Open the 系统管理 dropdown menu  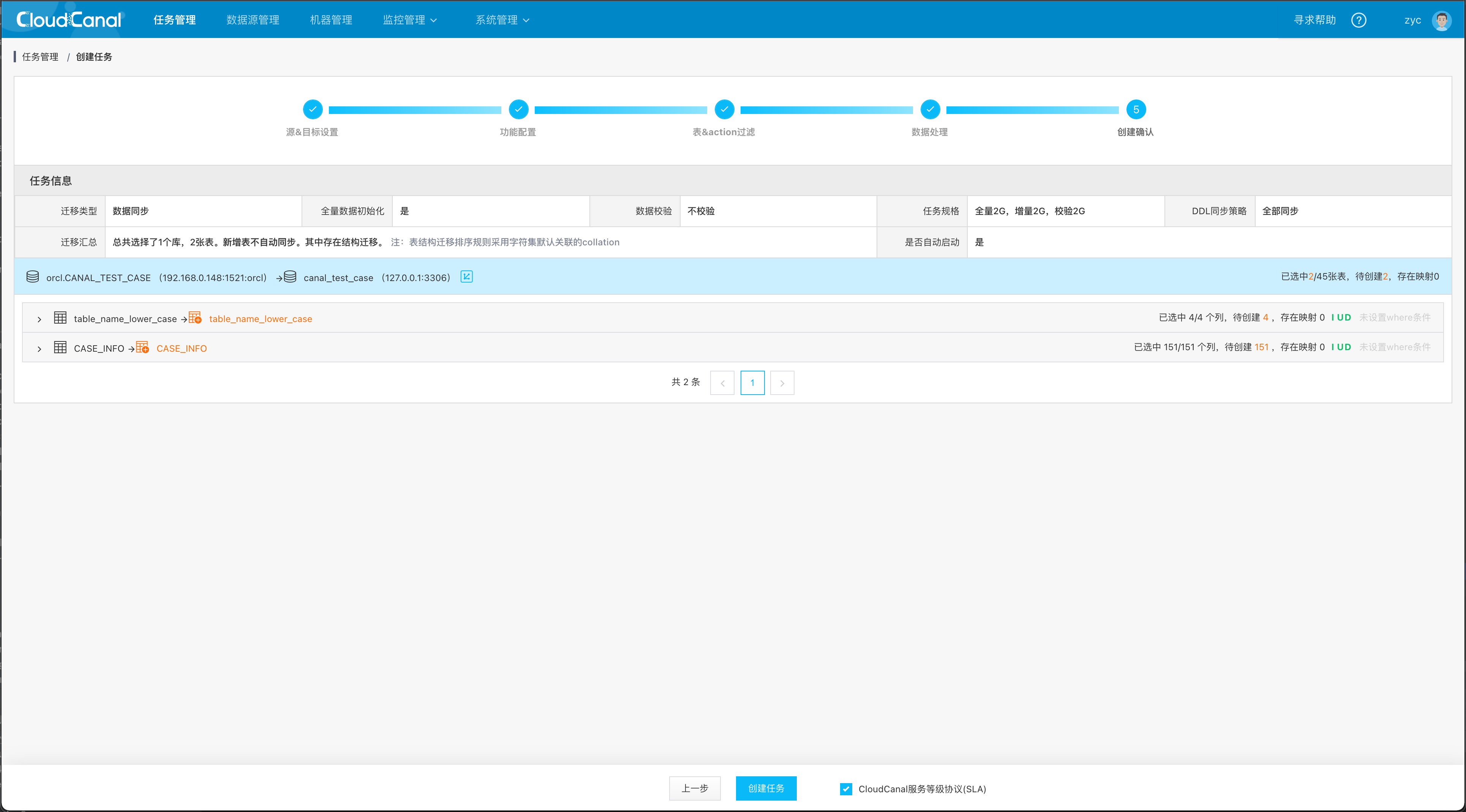[x=502, y=21]
